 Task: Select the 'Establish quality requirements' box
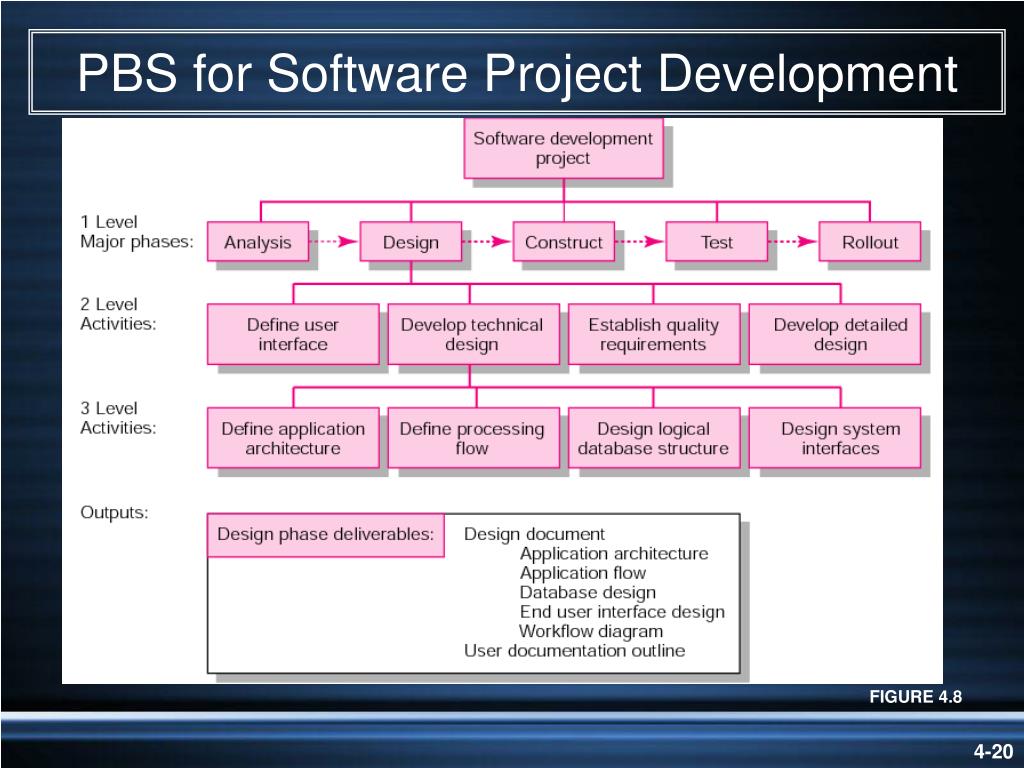coord(654,334)
